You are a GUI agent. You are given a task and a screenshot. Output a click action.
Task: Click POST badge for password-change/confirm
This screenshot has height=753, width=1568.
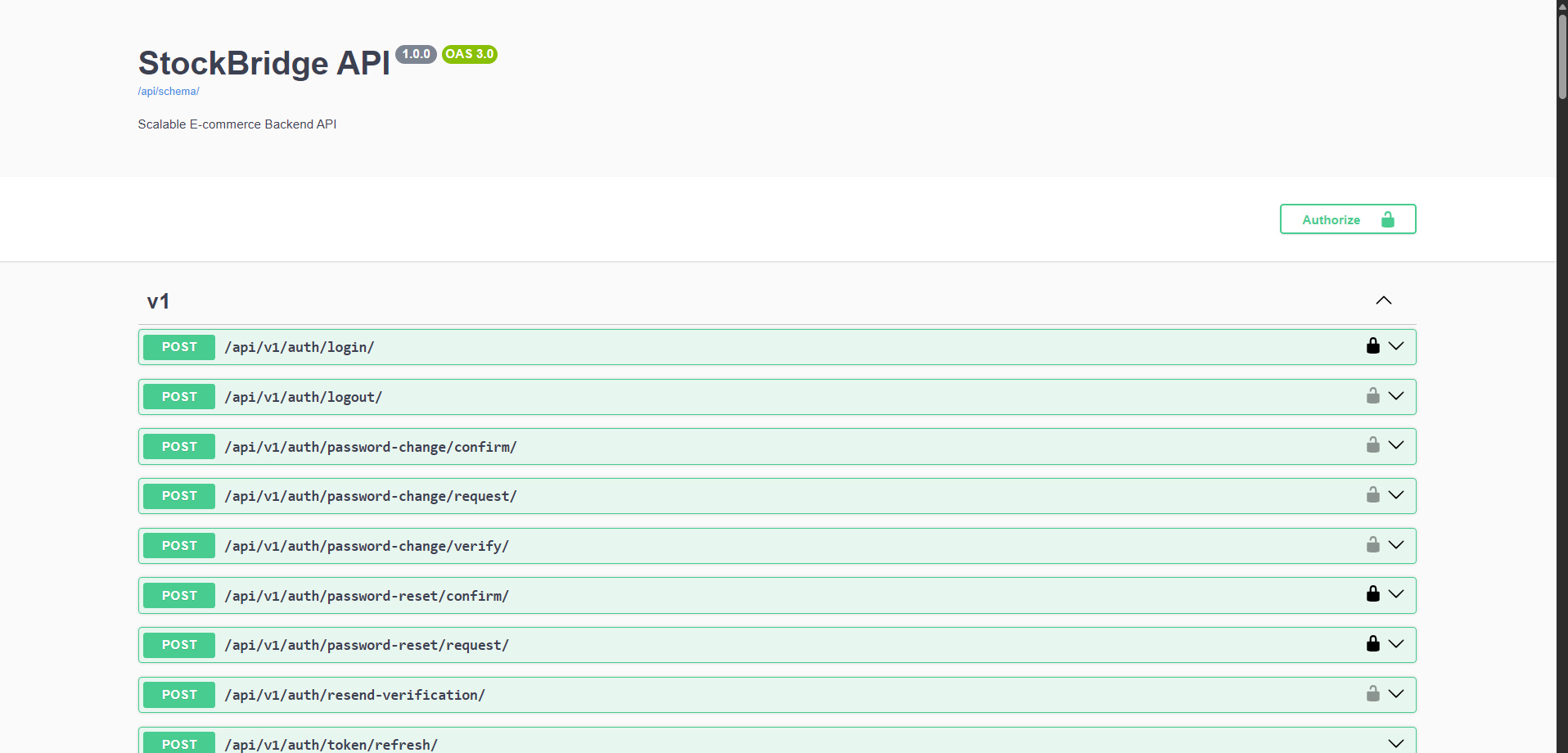pos(179,447)
